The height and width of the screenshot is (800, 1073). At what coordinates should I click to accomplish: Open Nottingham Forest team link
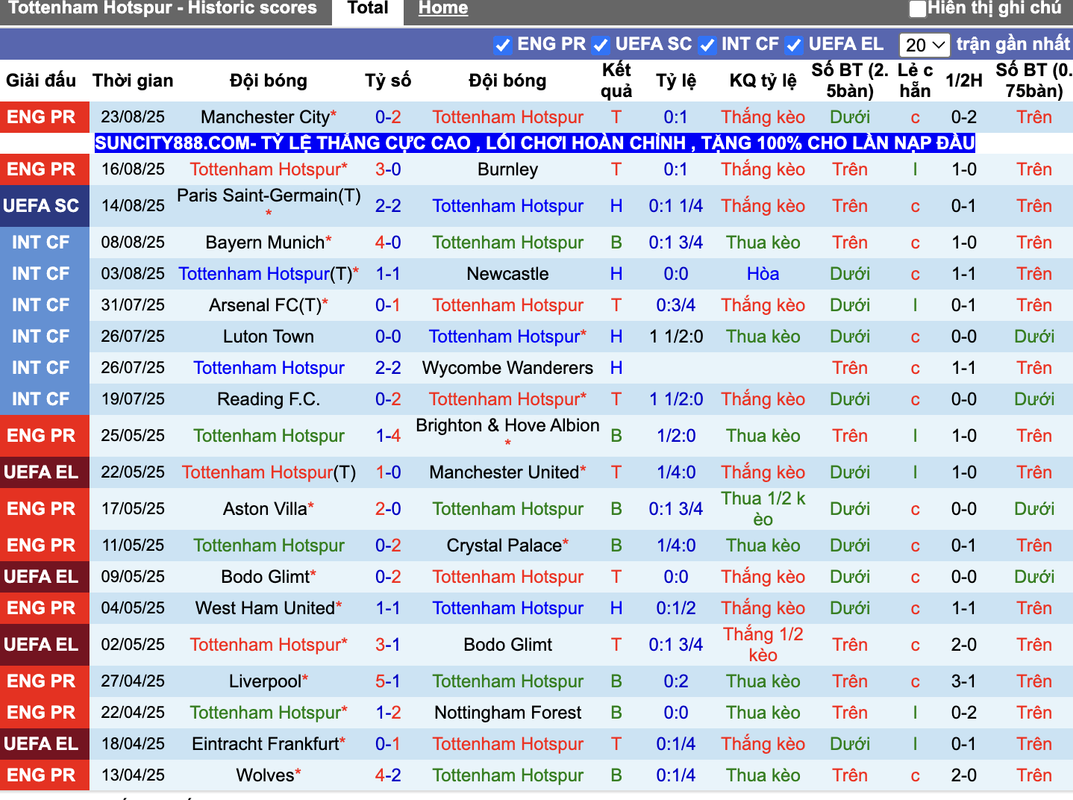pos(508,713)
